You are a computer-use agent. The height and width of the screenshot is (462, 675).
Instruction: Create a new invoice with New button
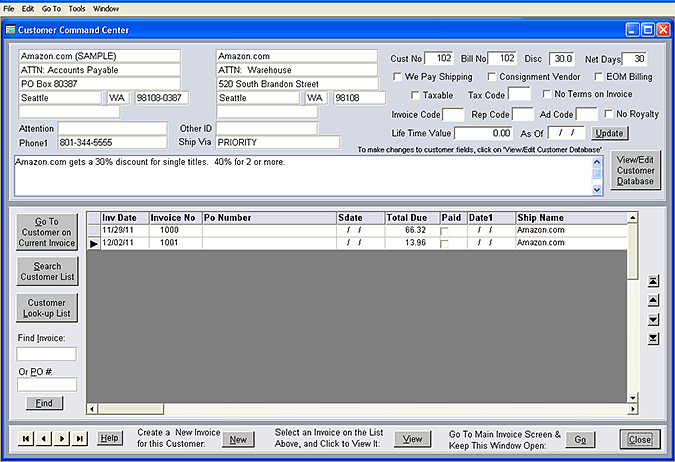(x=238, y=439)
